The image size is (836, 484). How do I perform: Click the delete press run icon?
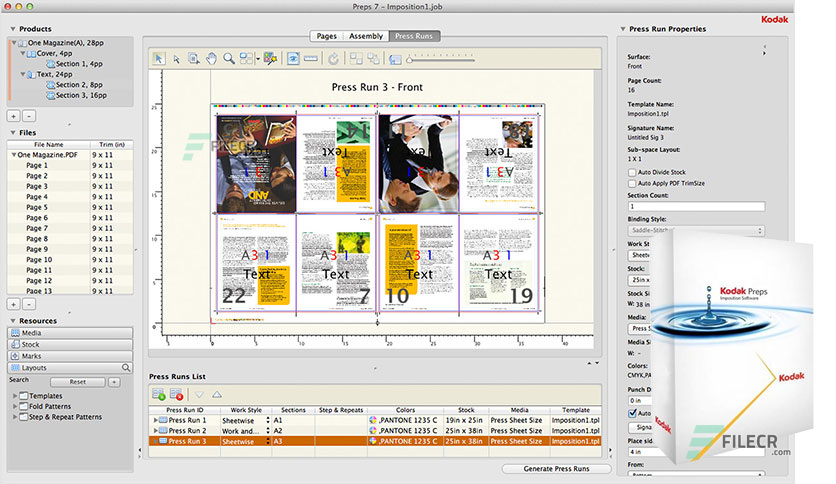(x=177, y=395)
